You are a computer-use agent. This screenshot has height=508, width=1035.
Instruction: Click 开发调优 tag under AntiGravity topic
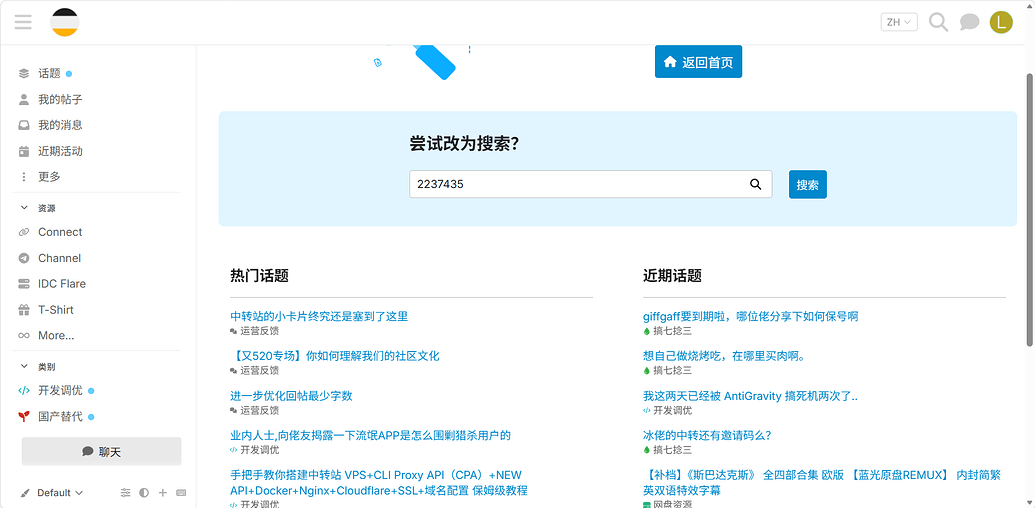(x=667, y=410)
